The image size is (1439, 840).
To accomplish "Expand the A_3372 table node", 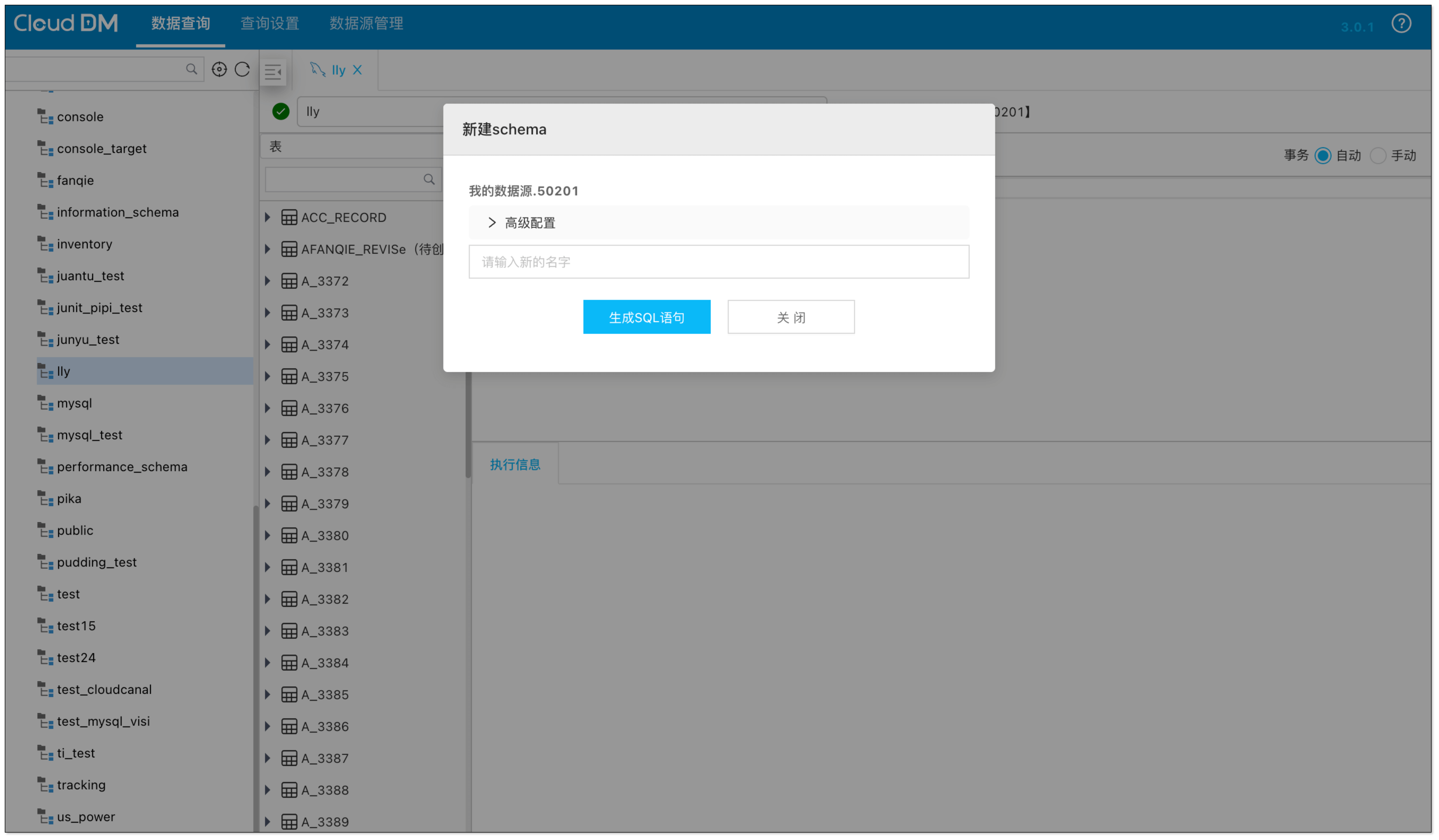I will (267, 281).
